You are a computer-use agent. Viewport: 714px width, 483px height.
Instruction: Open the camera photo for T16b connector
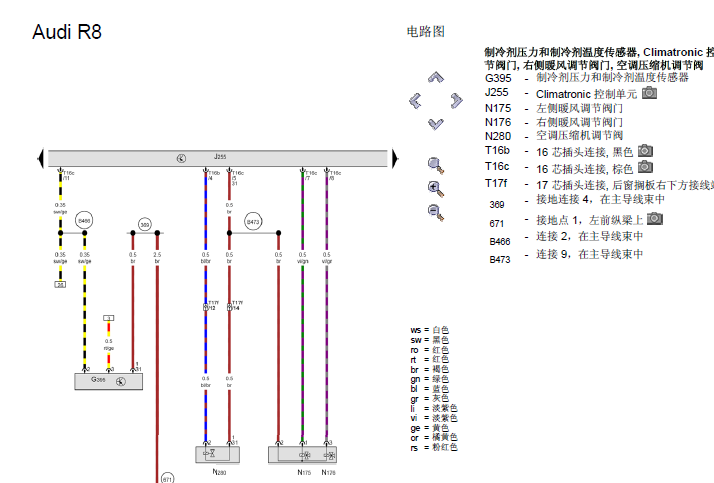(645, 150)
